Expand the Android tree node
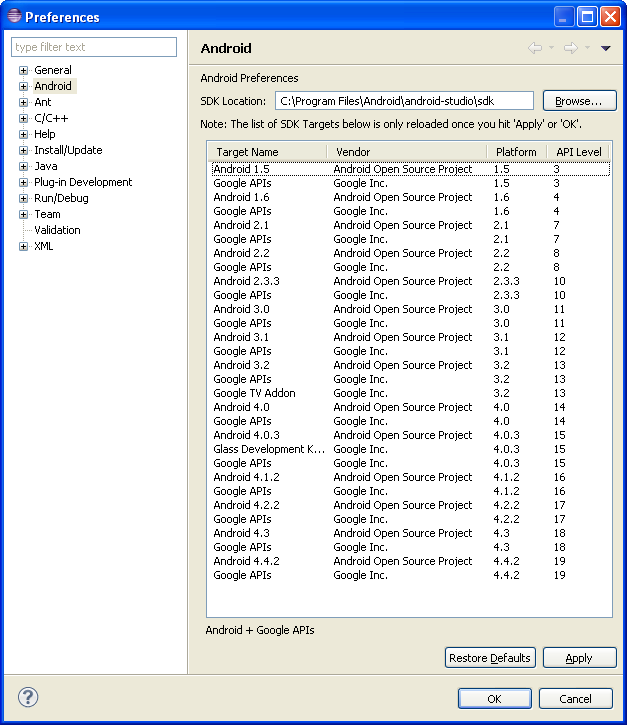Screen dimensions: 627x725 tap(24, 86)
